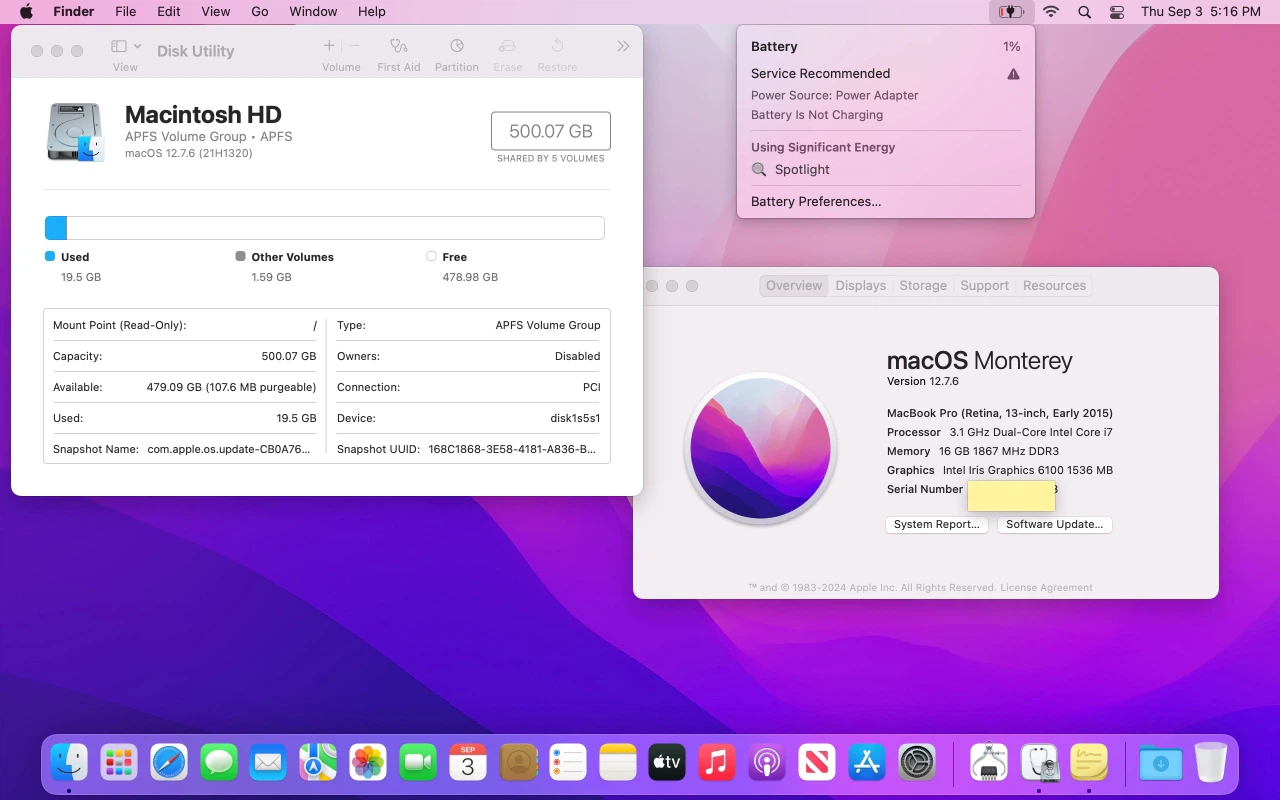Switch to the Support tab
This screenshot has width=1280, height=800.
coord(985,286)
